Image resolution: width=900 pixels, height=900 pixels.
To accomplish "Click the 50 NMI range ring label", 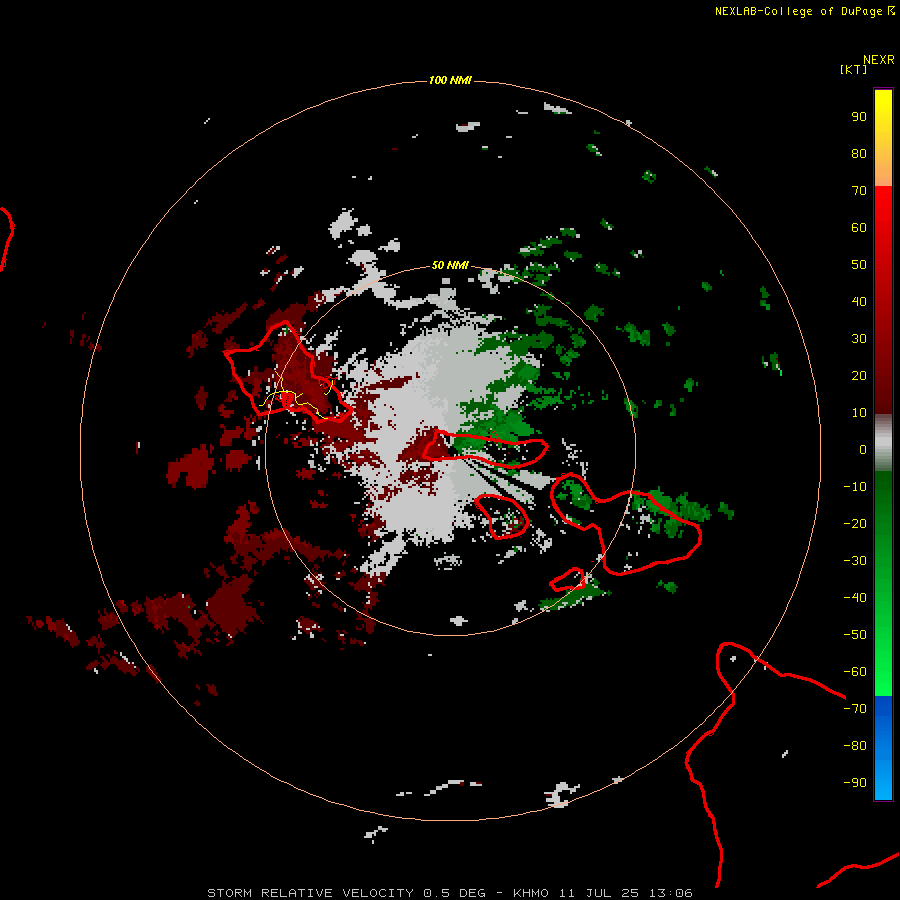I will (x=450, y=265).
